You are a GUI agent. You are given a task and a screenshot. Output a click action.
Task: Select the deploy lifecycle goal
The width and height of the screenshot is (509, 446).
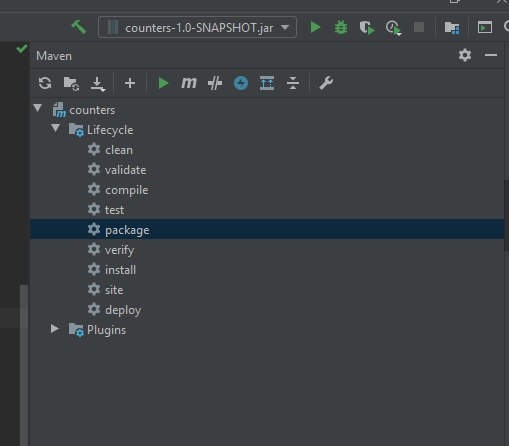click(x=267, y=310)
